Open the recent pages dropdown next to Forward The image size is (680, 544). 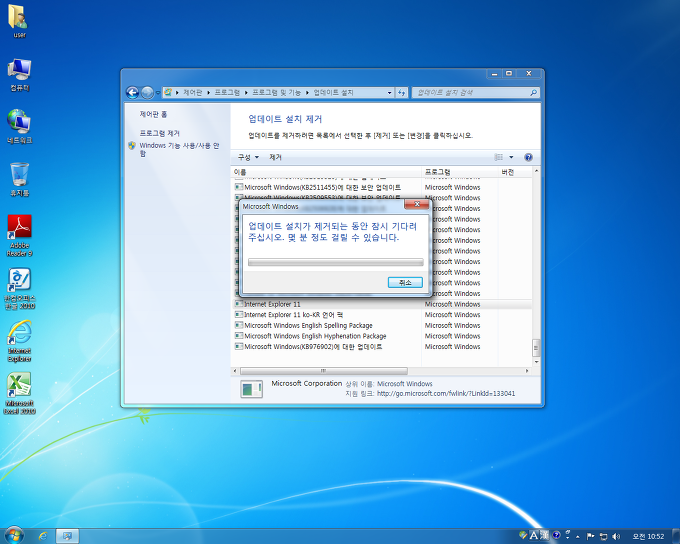coord(158,92)
